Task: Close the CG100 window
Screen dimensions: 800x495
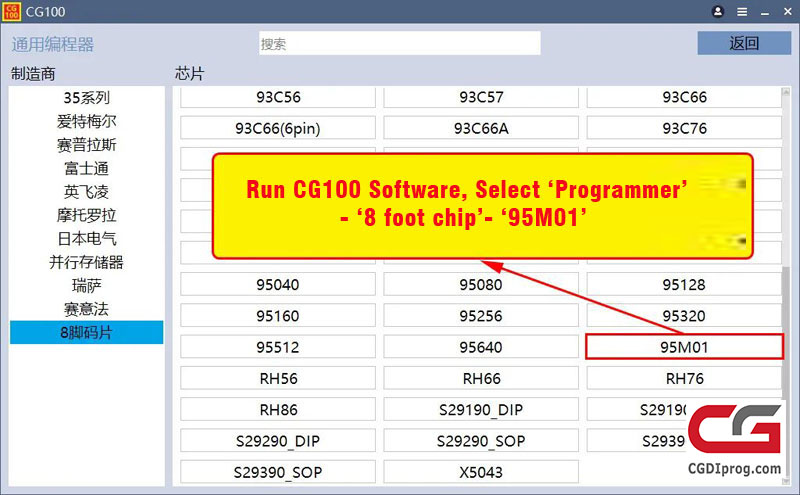Action: (x=787, y=11)
